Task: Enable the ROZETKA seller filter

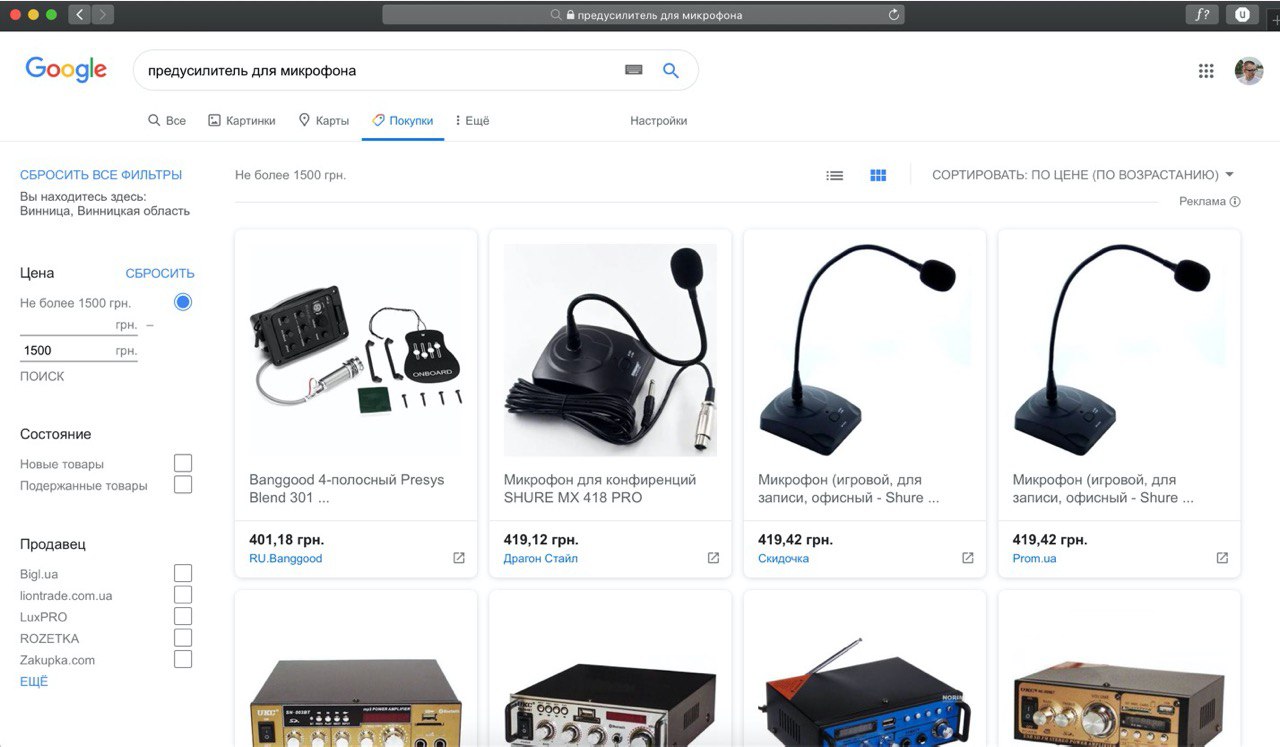Action: (183, 638)
